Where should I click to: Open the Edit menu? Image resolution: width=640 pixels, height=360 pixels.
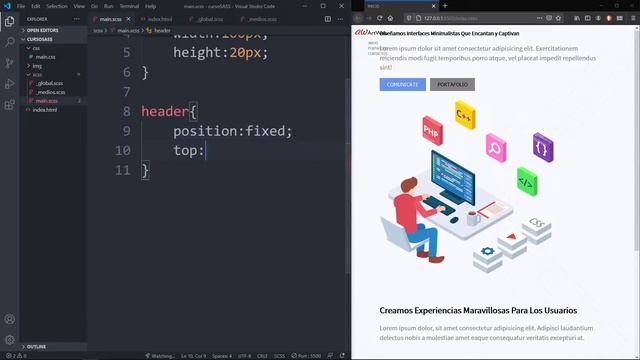point(36,6)
